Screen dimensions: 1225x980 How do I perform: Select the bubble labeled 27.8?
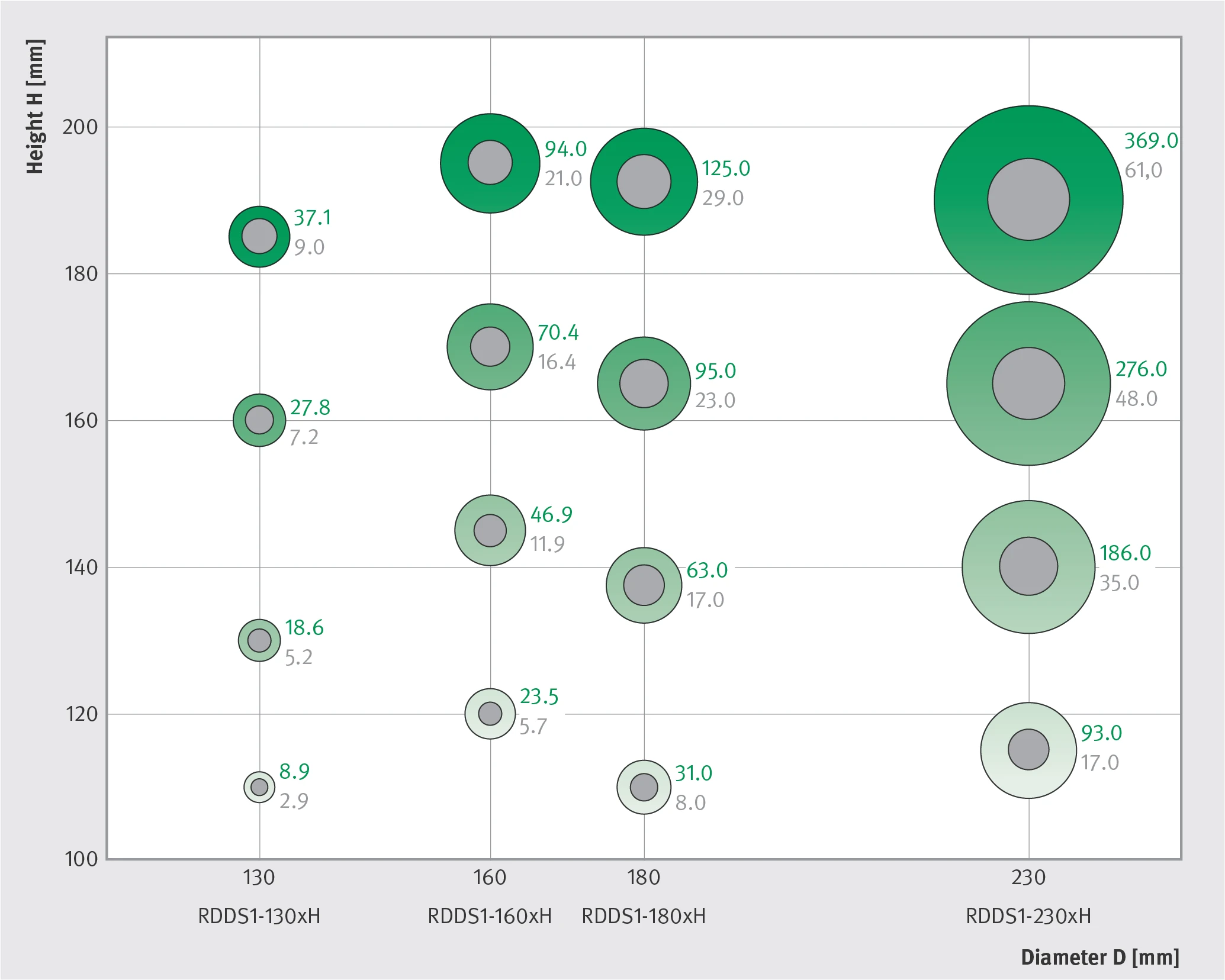pos(259,420)
